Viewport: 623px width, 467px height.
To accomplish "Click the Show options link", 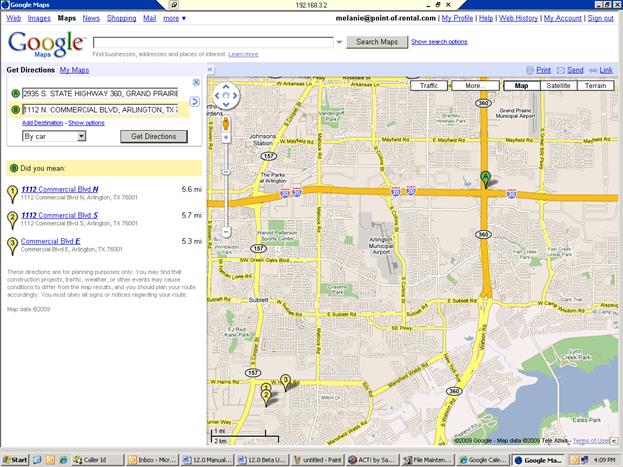I will [x=86, y=123].
